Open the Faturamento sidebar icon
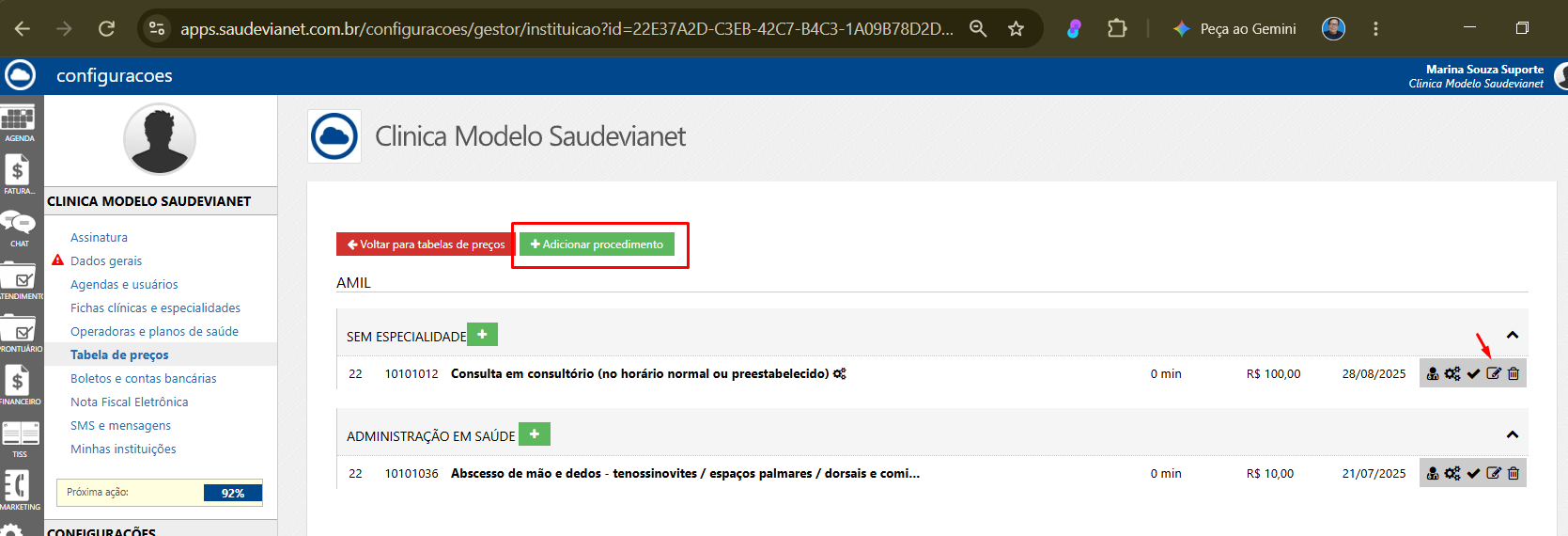Viewport: 1568px width, 536px height. click(18, 175)
